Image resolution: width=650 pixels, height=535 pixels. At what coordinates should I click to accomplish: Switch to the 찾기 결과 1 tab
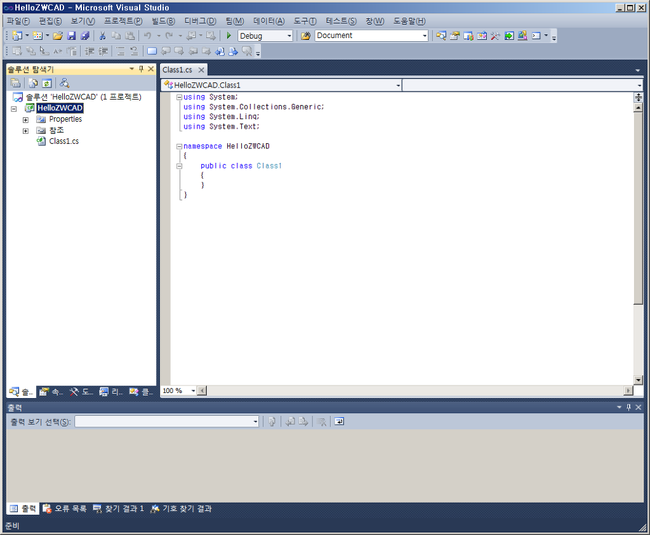119,509
